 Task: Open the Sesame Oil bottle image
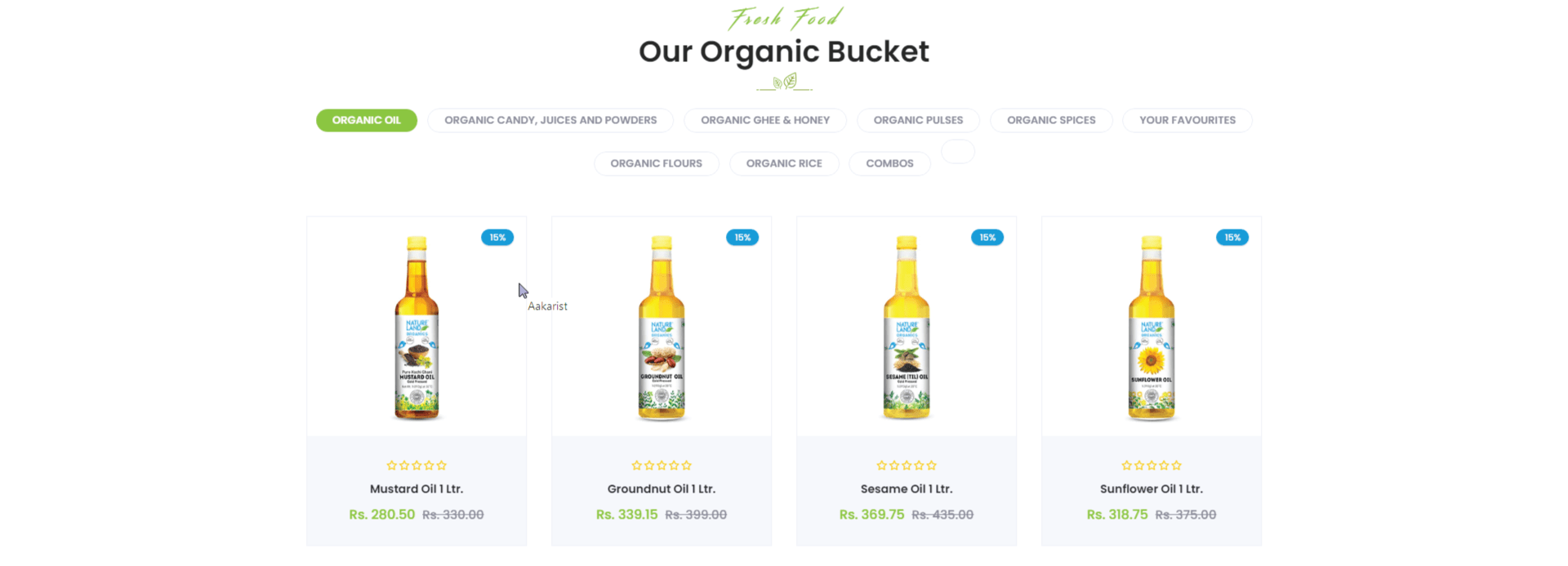(x=906, y=328)
